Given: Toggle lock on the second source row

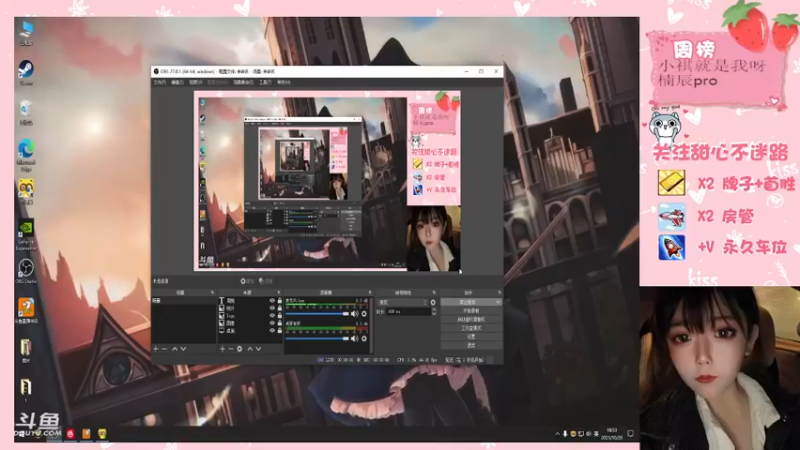Looking at the screenshot, I should pyautogui.click(x=280, y=308).
